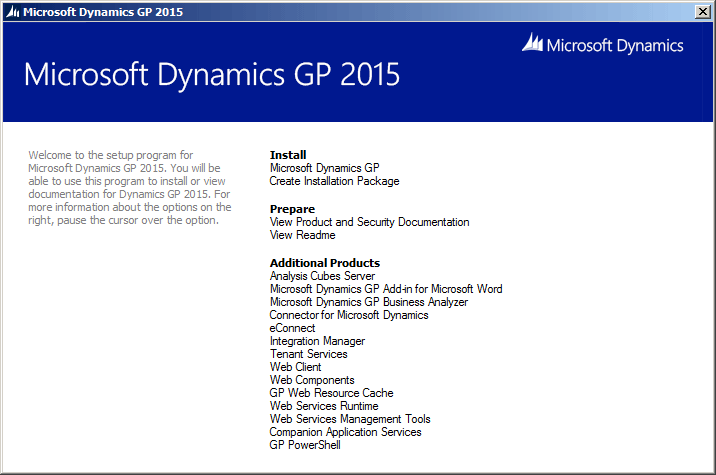
Task: Choose Microsoft Dynamics GP Business Analyzer
Action: [369, 302]
